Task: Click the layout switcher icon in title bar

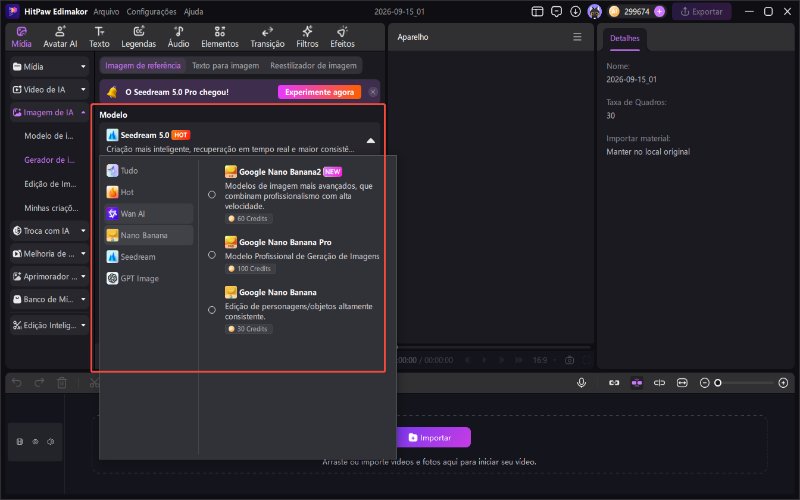Action: [537, 12]
